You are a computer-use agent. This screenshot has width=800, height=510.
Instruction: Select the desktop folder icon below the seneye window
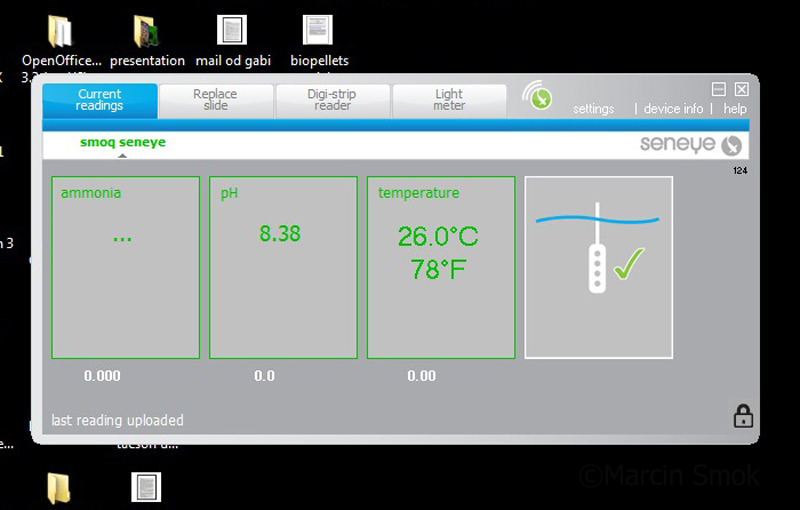[59, 488]
